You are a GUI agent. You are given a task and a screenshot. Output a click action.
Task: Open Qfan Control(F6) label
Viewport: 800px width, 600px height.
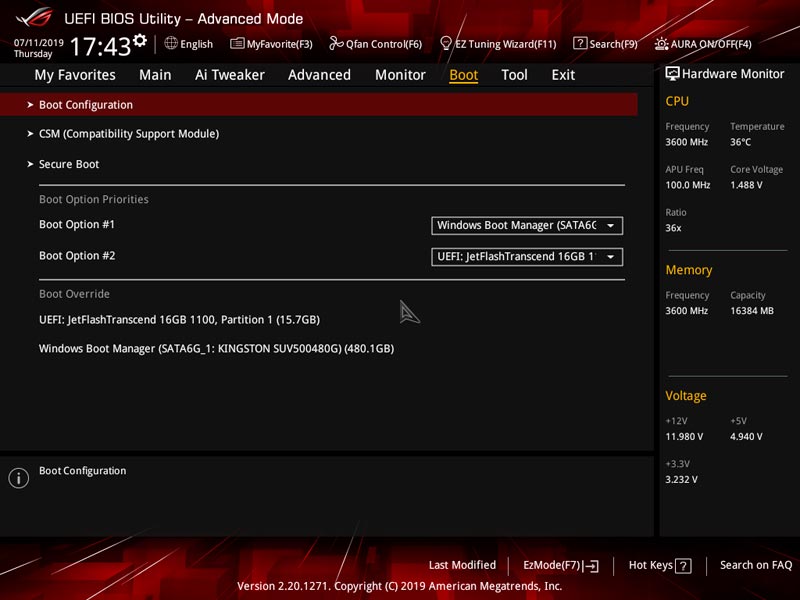[384, 44]
